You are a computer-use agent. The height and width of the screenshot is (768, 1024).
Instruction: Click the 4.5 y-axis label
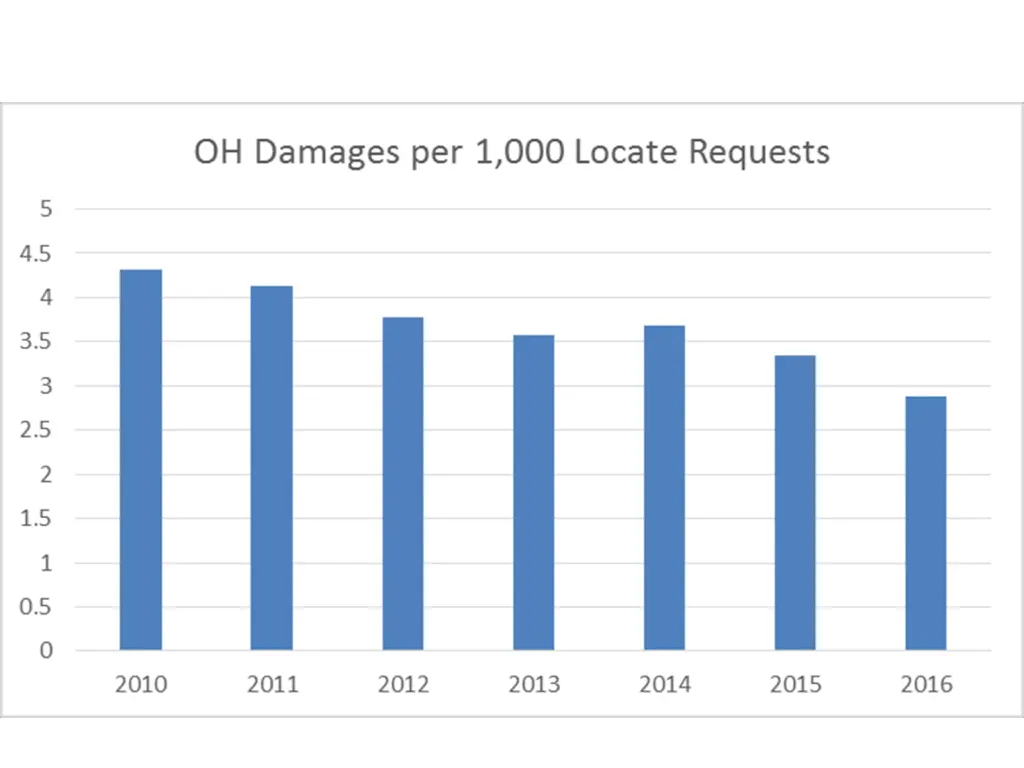point(37,254)
